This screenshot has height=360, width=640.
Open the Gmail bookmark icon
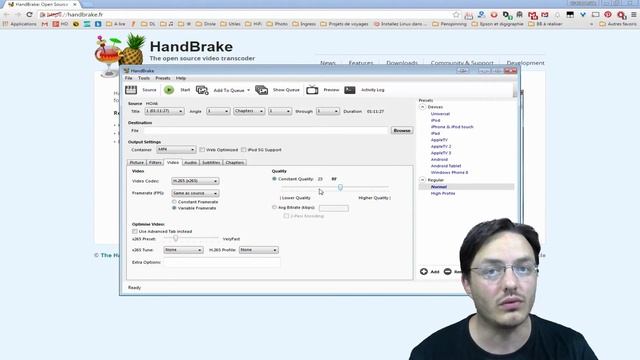pyautogui.click(x=44, y=24)
